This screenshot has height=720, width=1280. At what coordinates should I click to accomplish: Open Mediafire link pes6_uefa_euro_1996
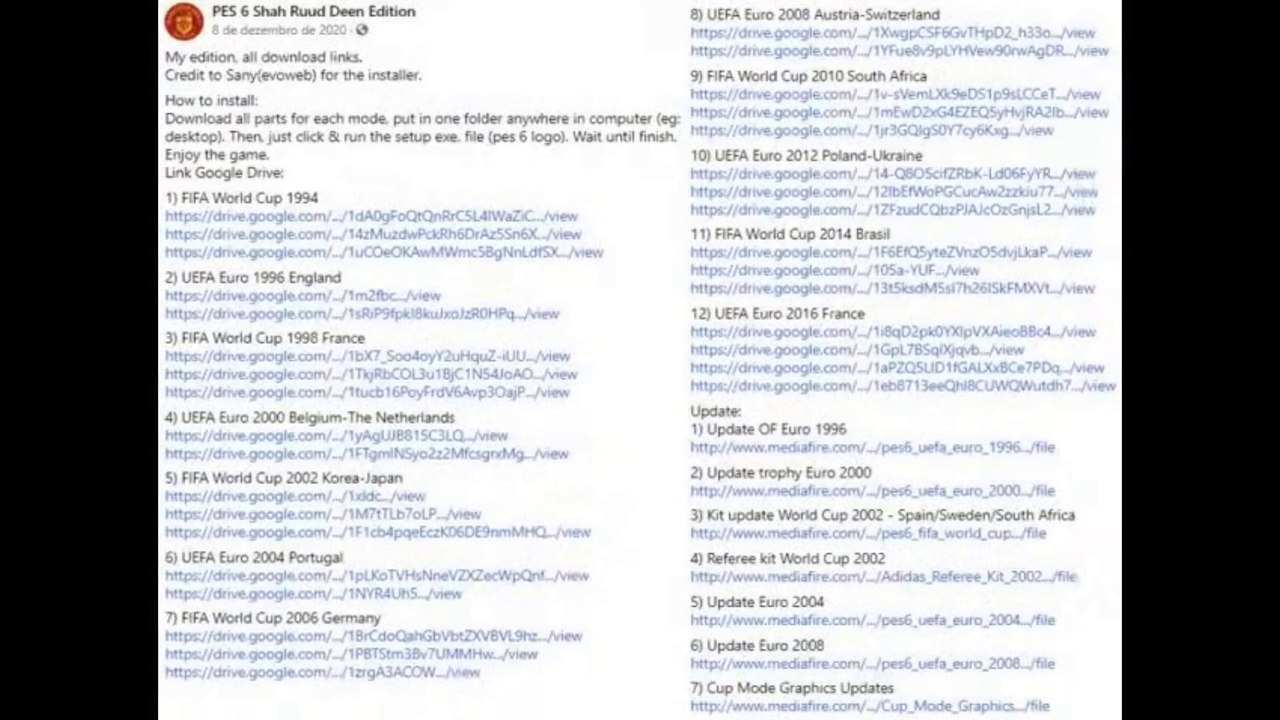click(x=873, y=447)
